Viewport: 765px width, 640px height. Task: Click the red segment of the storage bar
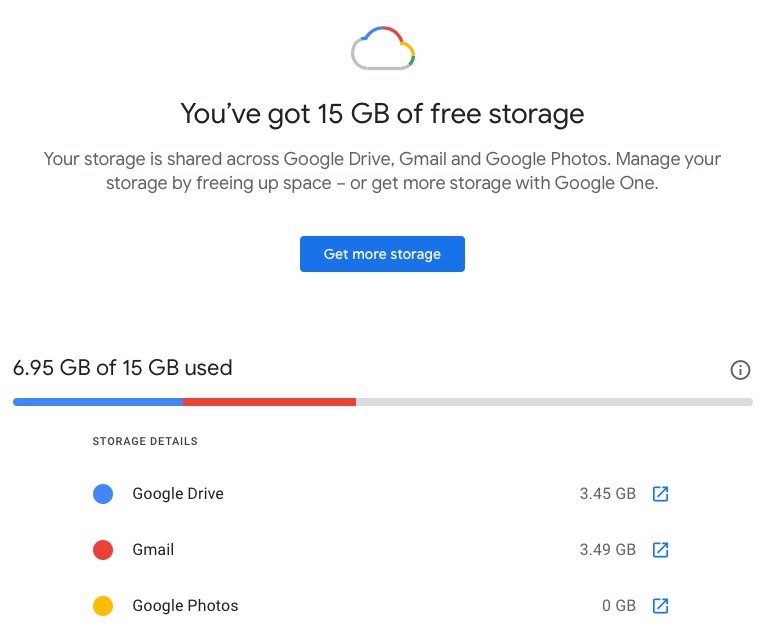click(269, 402)
